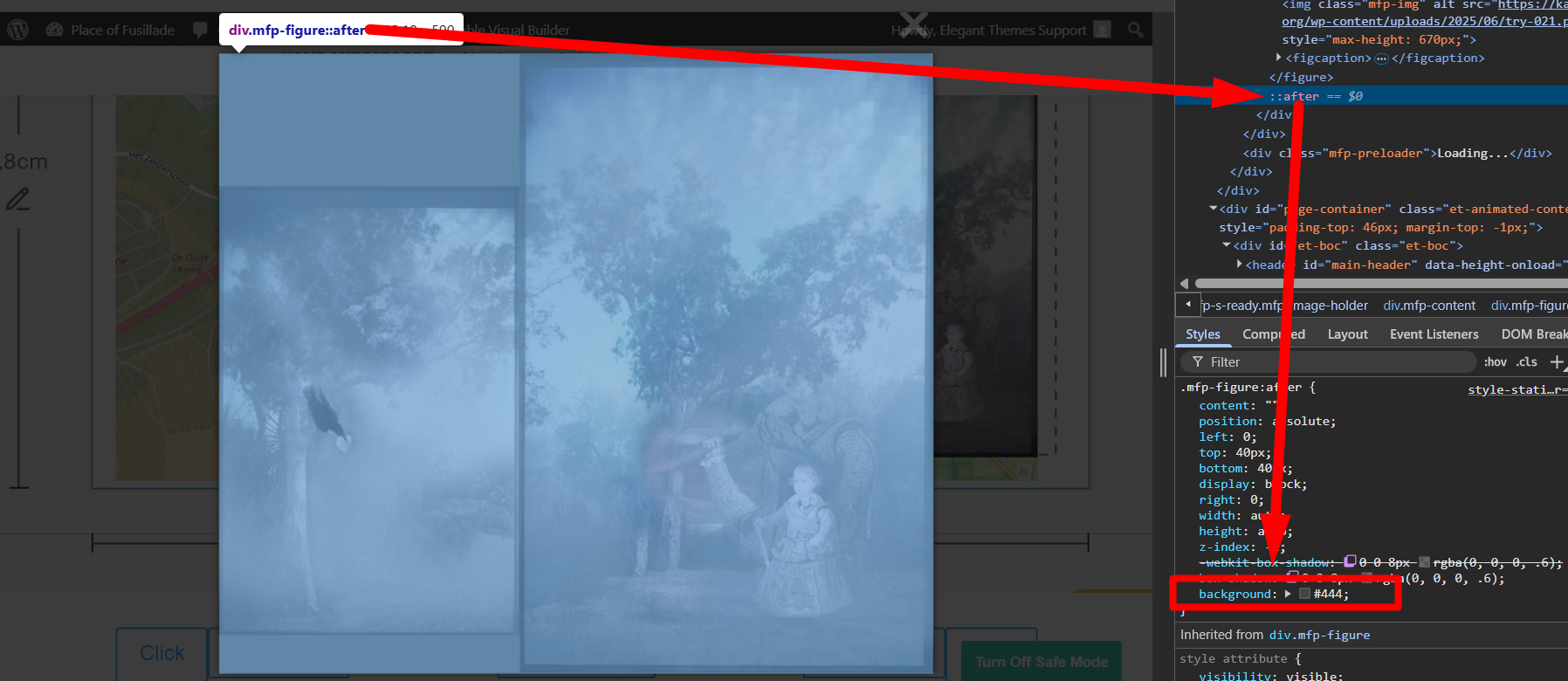Open the comments bubble icon in admin bar

[x=200, y=30]
